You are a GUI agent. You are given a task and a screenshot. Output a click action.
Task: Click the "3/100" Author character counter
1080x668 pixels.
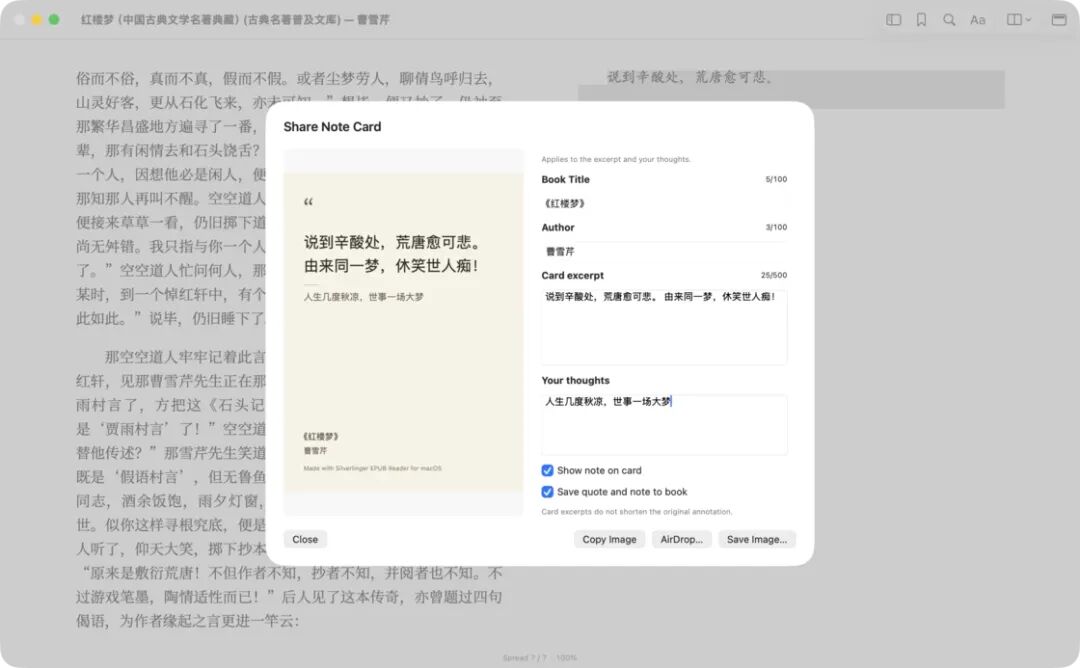coord(776,227)
